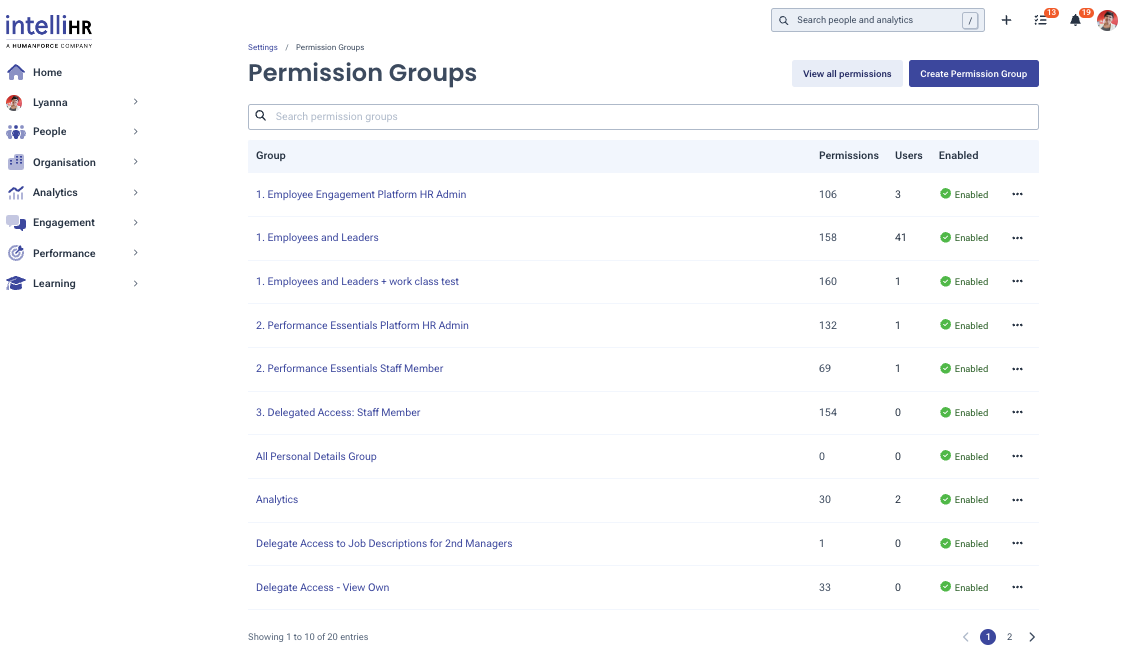
Task: Click the View all permissions button
Action: [x=847, y=73]
